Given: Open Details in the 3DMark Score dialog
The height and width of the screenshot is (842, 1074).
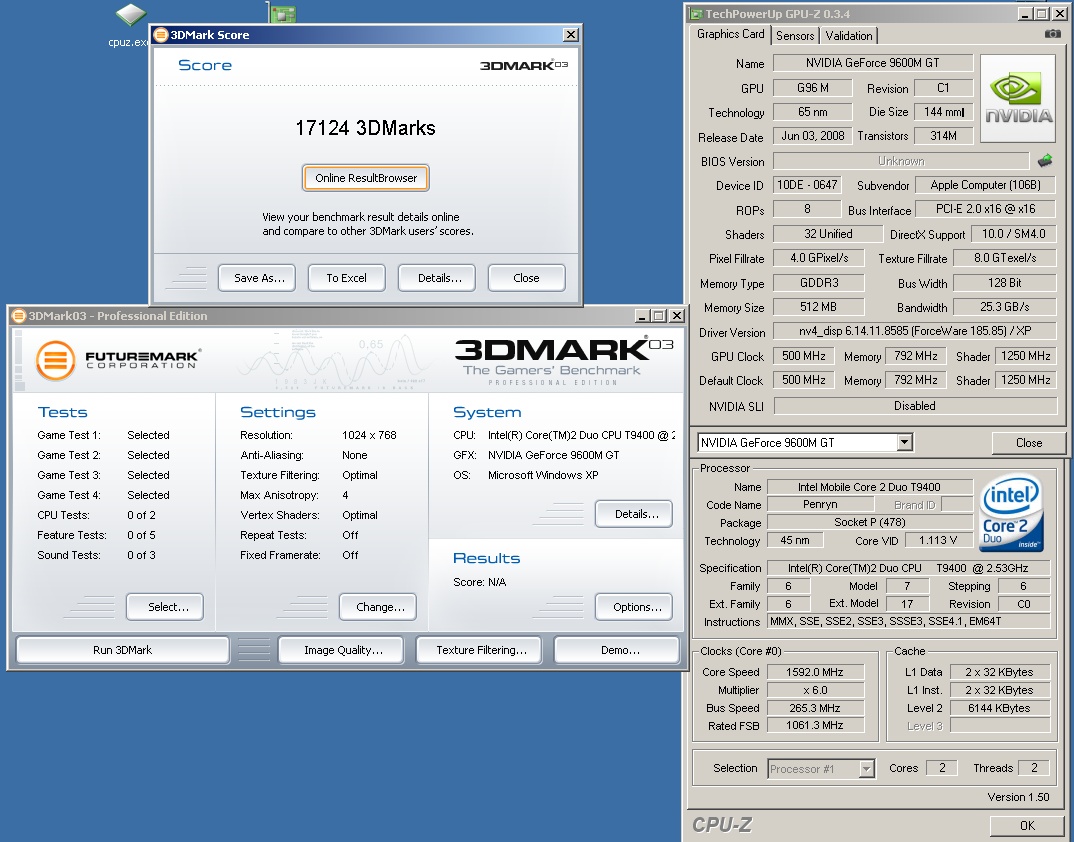Looking at the screenshot, I should click(x=437, y=278).
